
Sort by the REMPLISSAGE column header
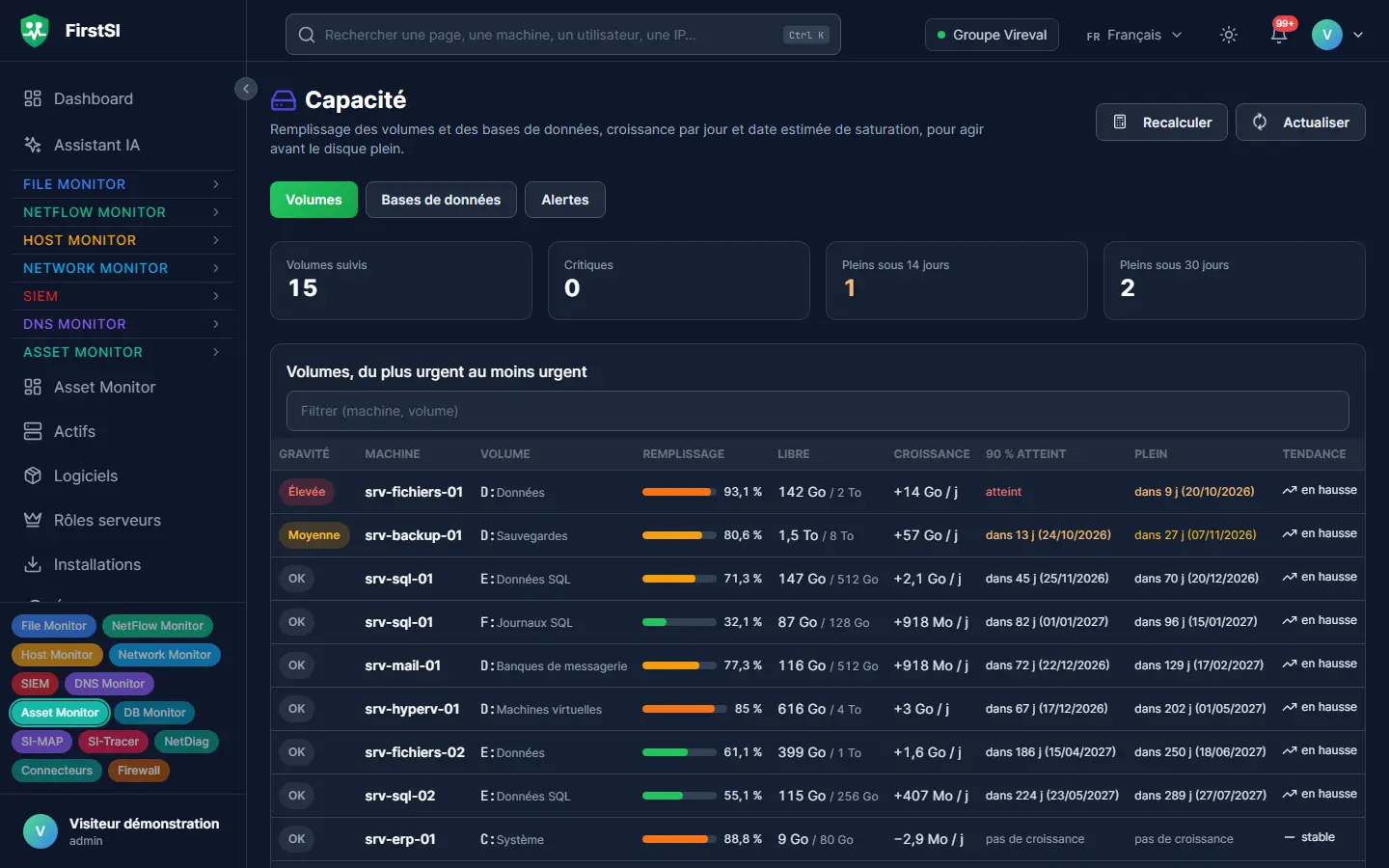[684, 454]
